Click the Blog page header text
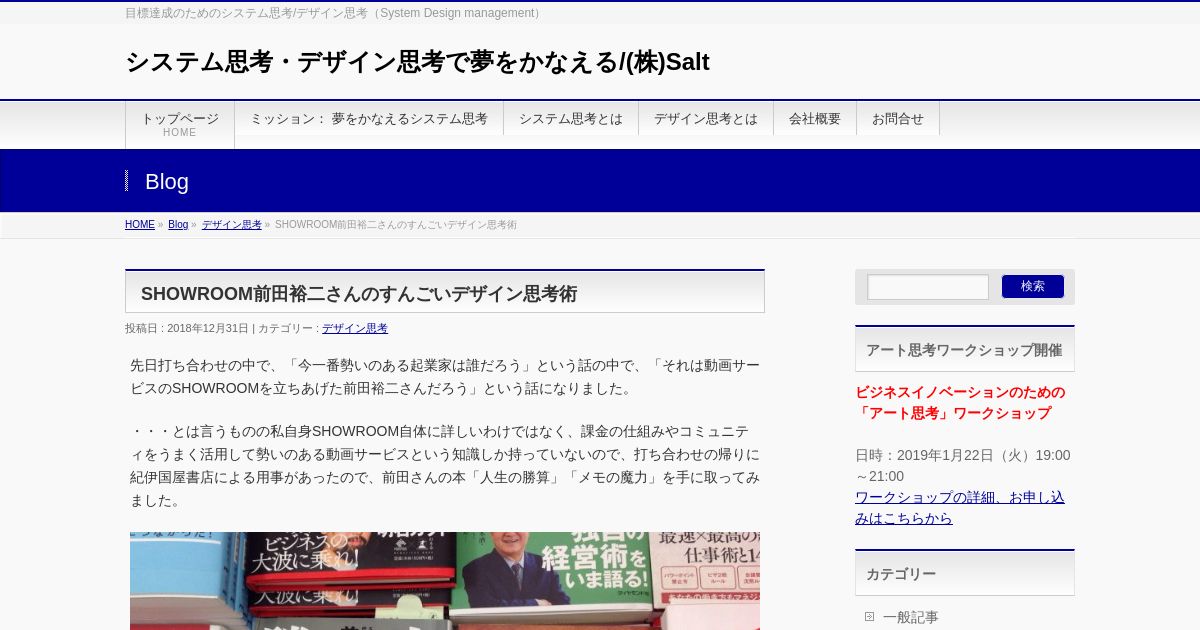1200x630 pixels. (167, 182)
